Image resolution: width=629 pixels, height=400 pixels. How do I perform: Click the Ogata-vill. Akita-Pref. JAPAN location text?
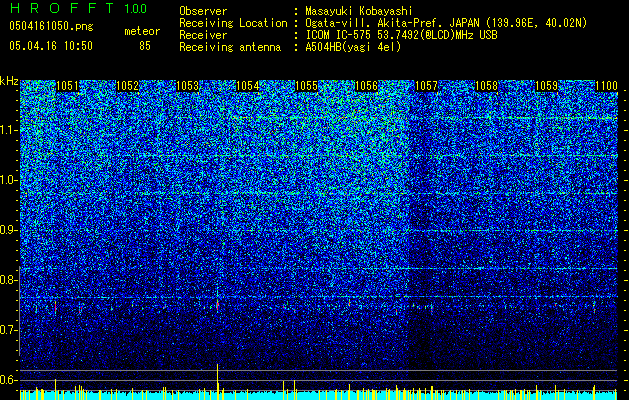pyautogui.click(x=446, y=23)
